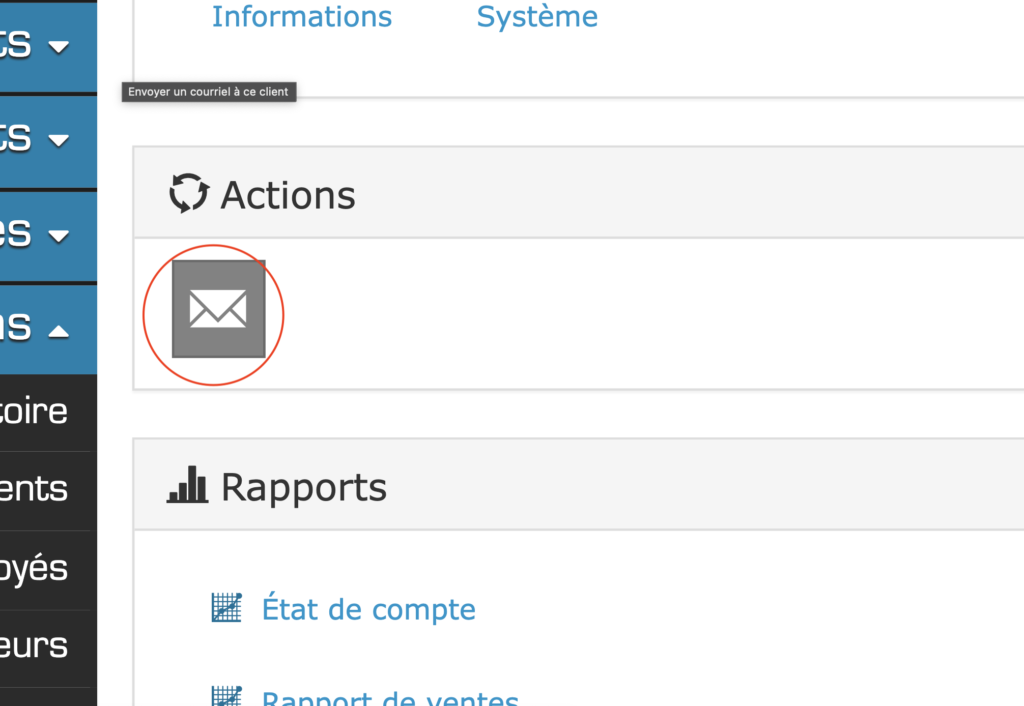Click the envelope icon to email client
Screen dimensions: 1024x706
[218, 309]
